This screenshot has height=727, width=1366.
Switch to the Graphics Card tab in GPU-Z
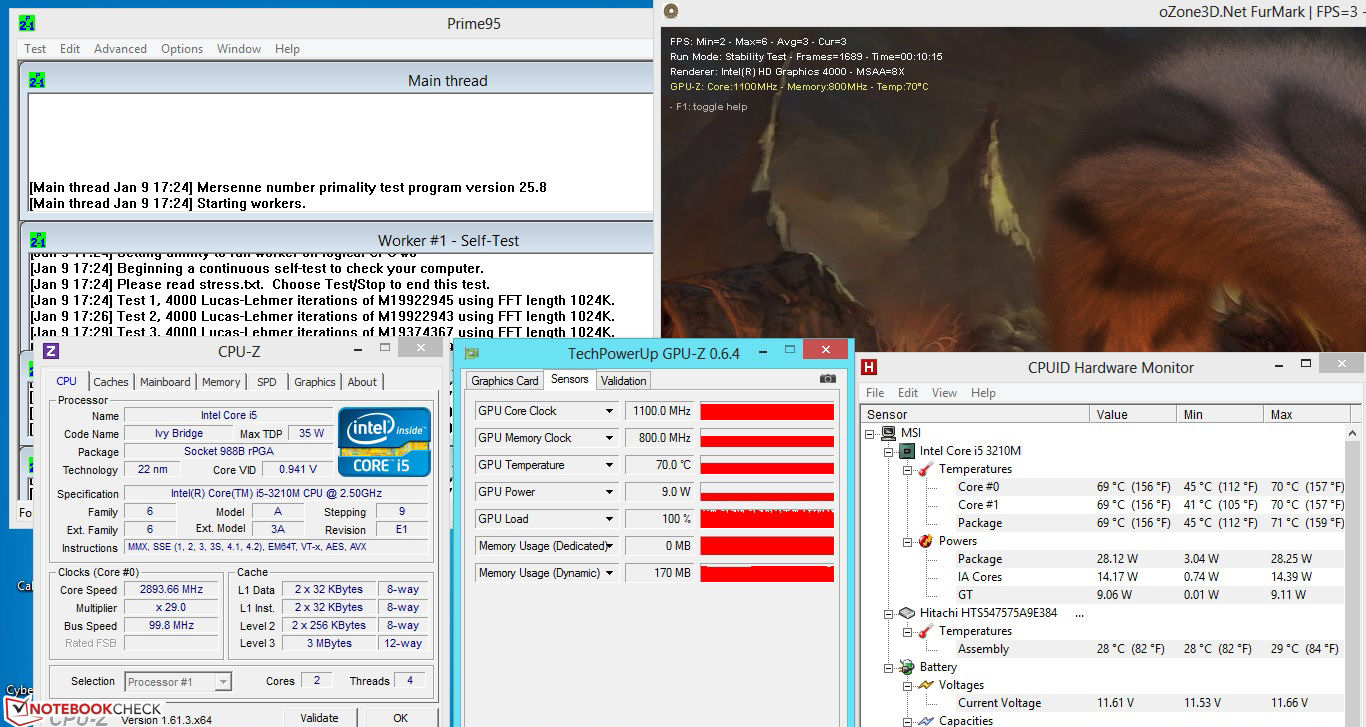505,381
